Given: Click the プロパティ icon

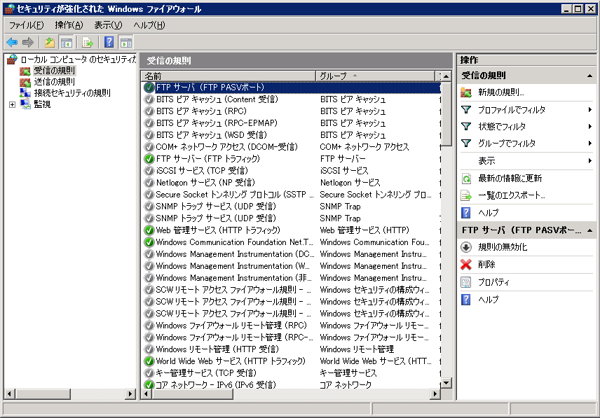Looking at the screenshot, I should coord(466,282).
